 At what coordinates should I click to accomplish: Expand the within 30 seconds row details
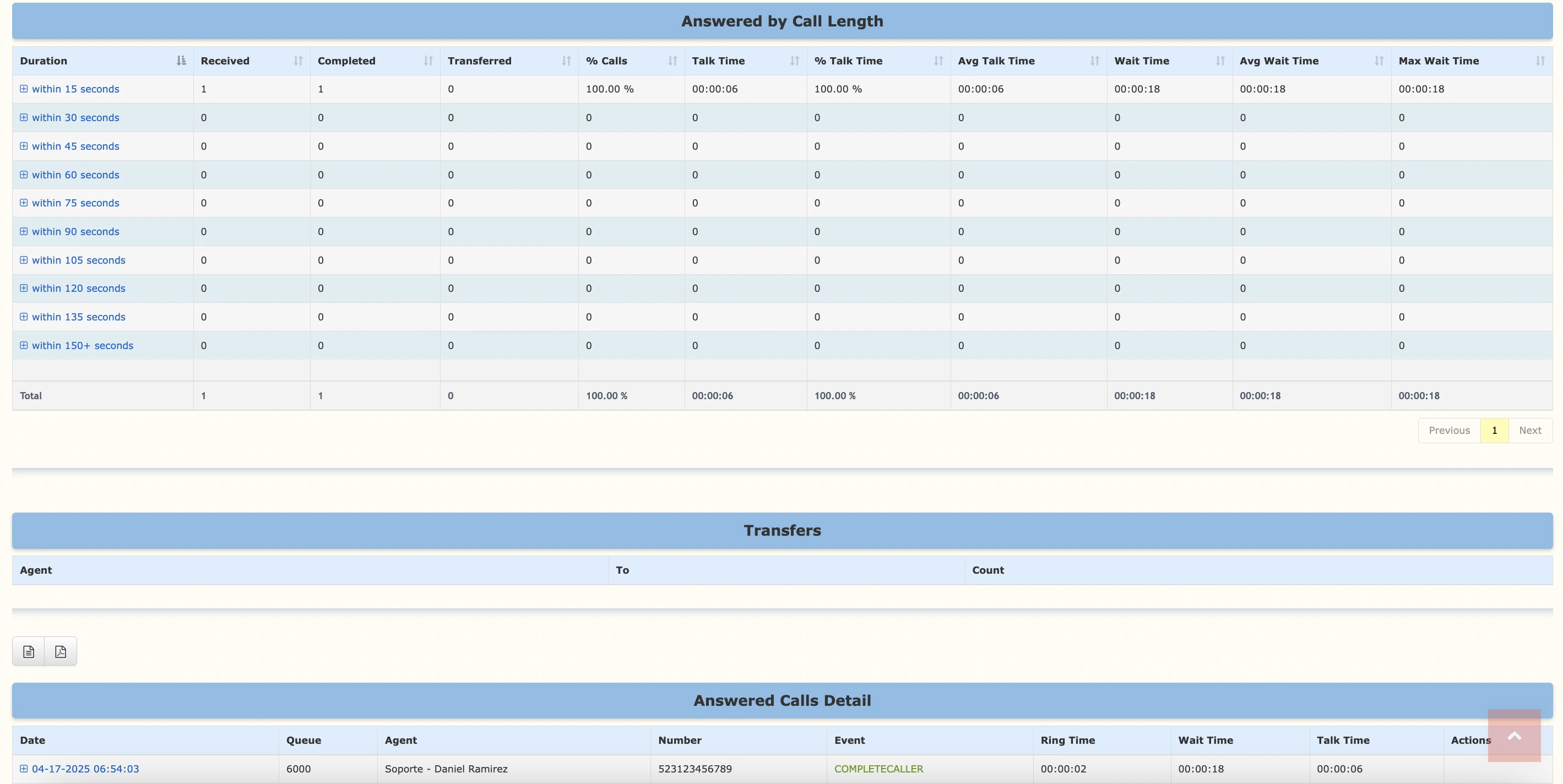(24, 117)
